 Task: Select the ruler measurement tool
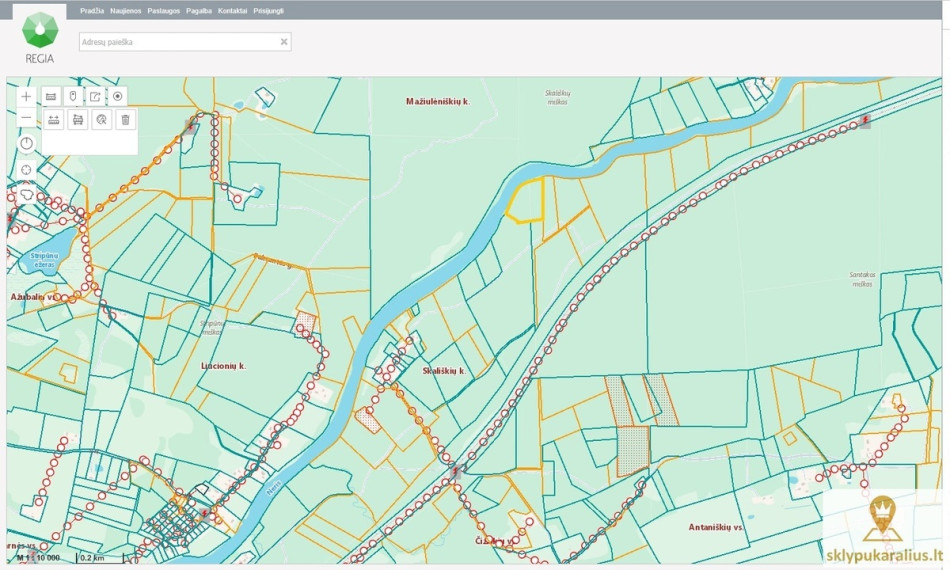coord(51,96)
